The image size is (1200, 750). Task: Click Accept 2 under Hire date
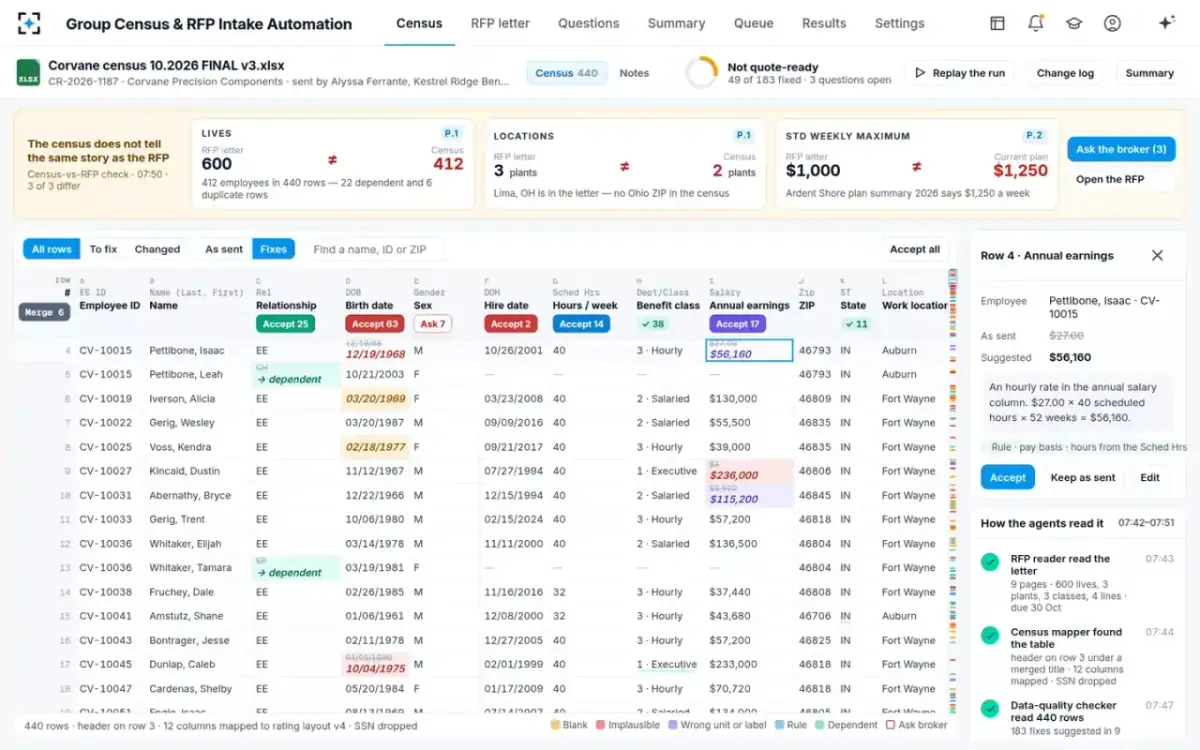510,324
